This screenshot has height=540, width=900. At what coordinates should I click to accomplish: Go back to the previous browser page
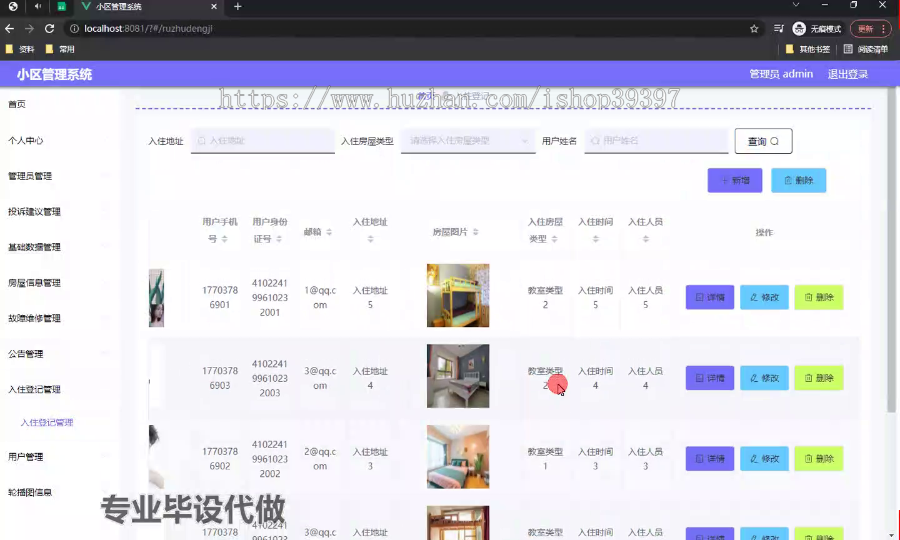pyautogui.click(x=9, y=28)
